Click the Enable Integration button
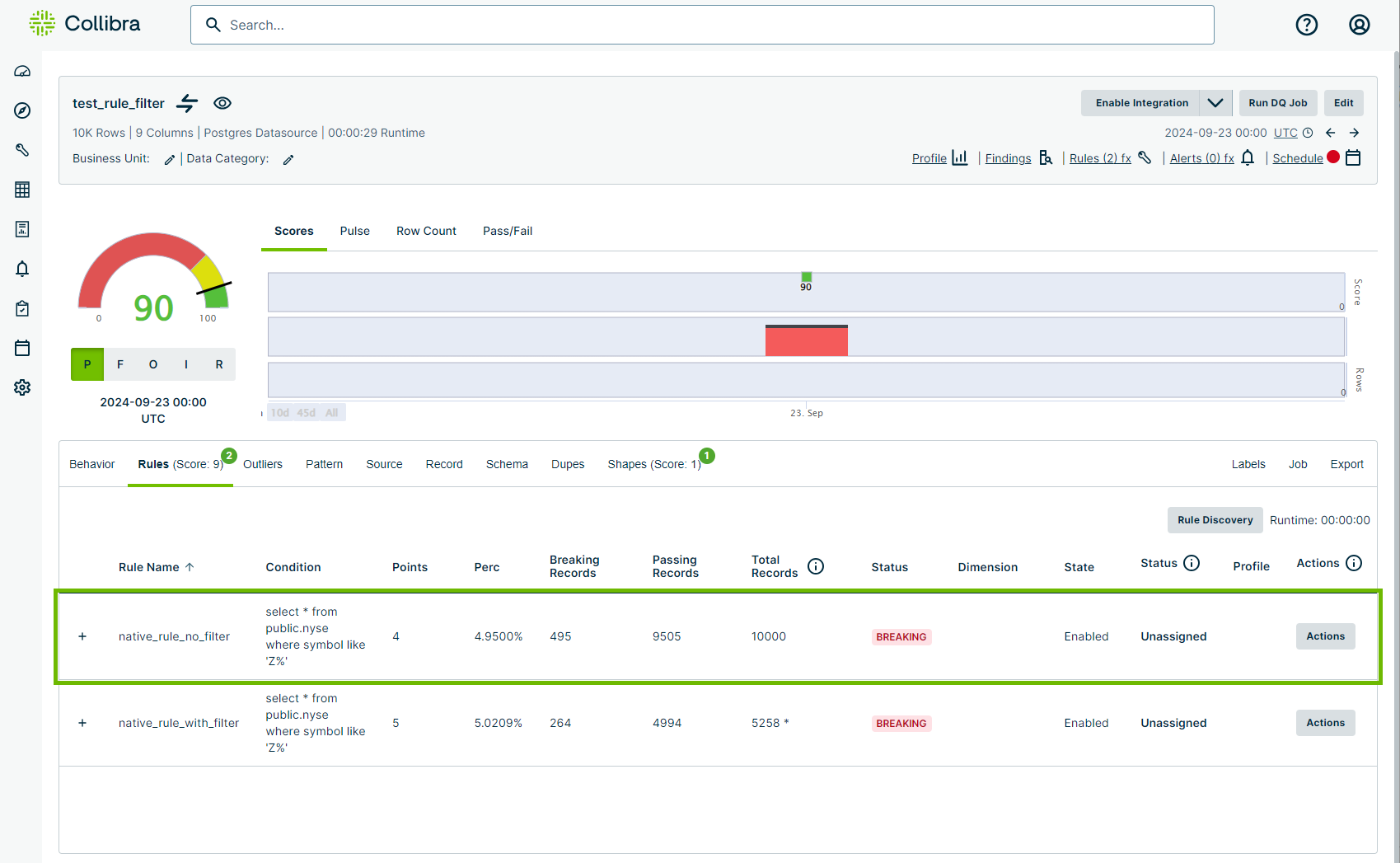This screenshot has width=1400, height=863. (1141, 103)
